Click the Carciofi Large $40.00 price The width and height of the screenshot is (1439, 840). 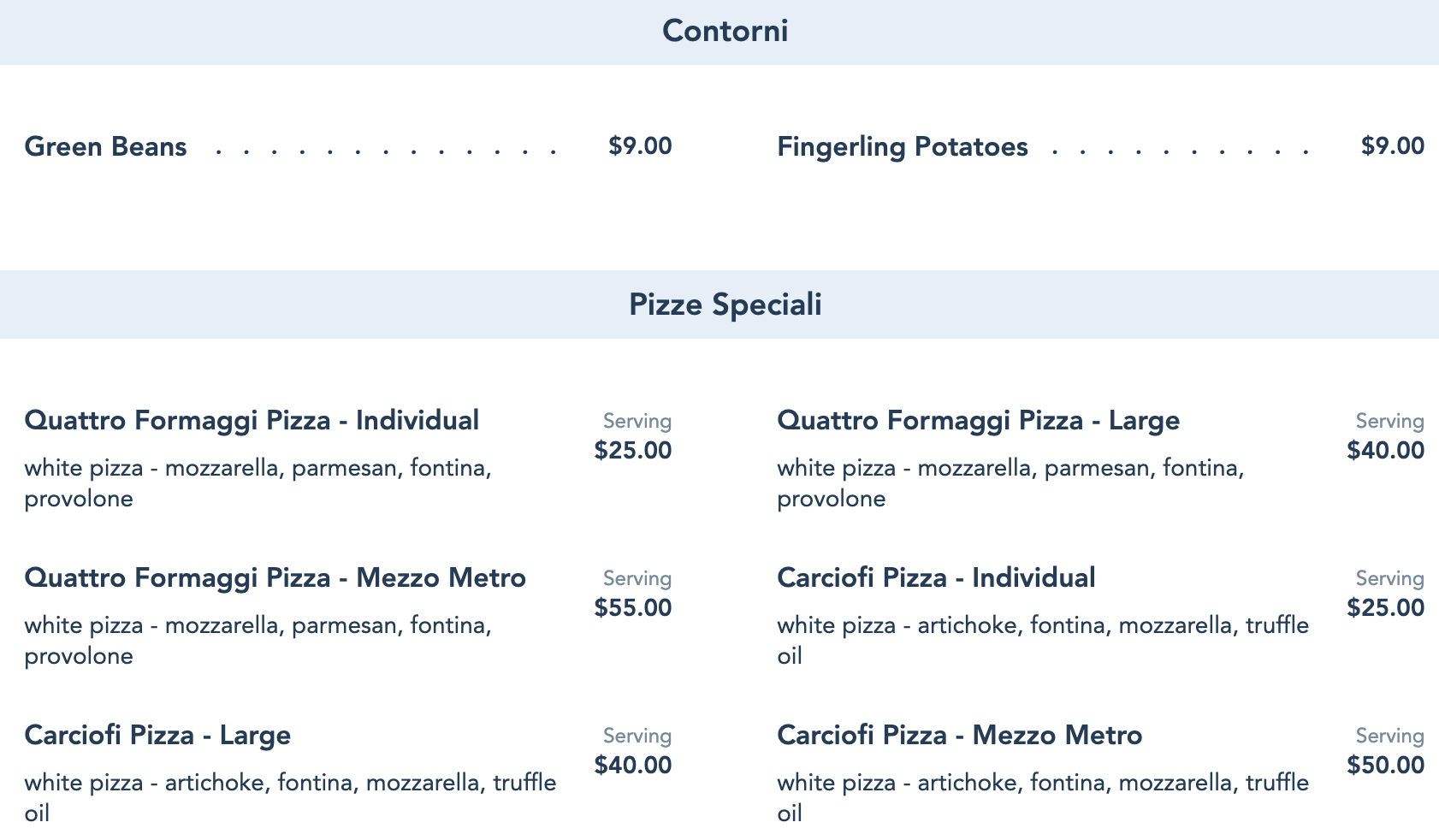633,766
